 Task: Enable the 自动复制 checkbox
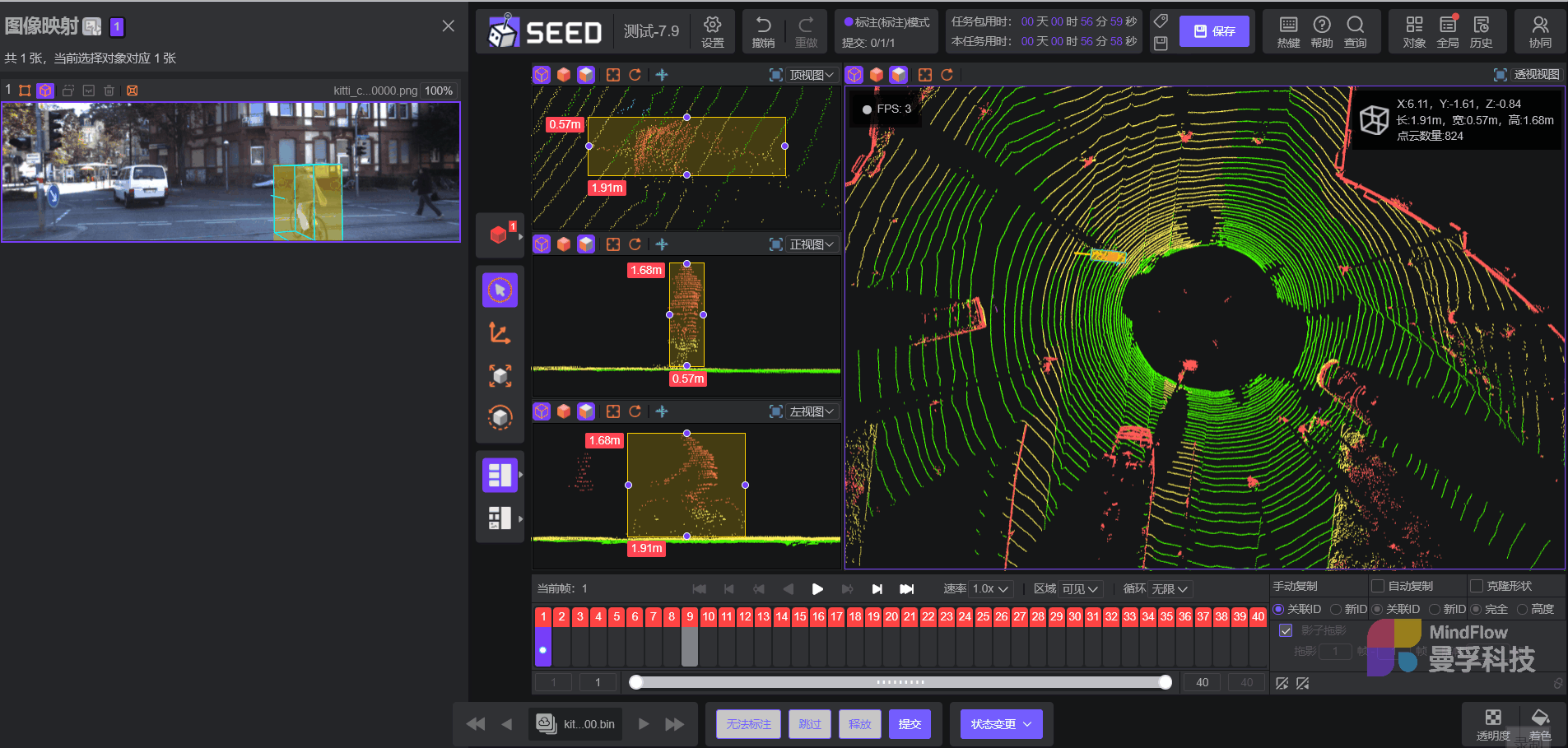(x=1378, y=586)
